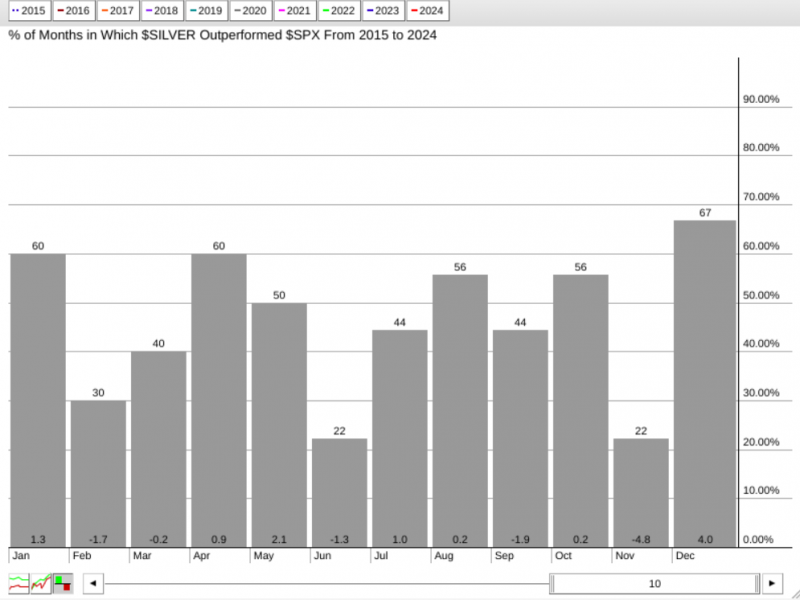The image size is (800, 600).
Task: Click the chart title mentioning $SILVER Outperformed $SPX
Action: tap(222, 35)
